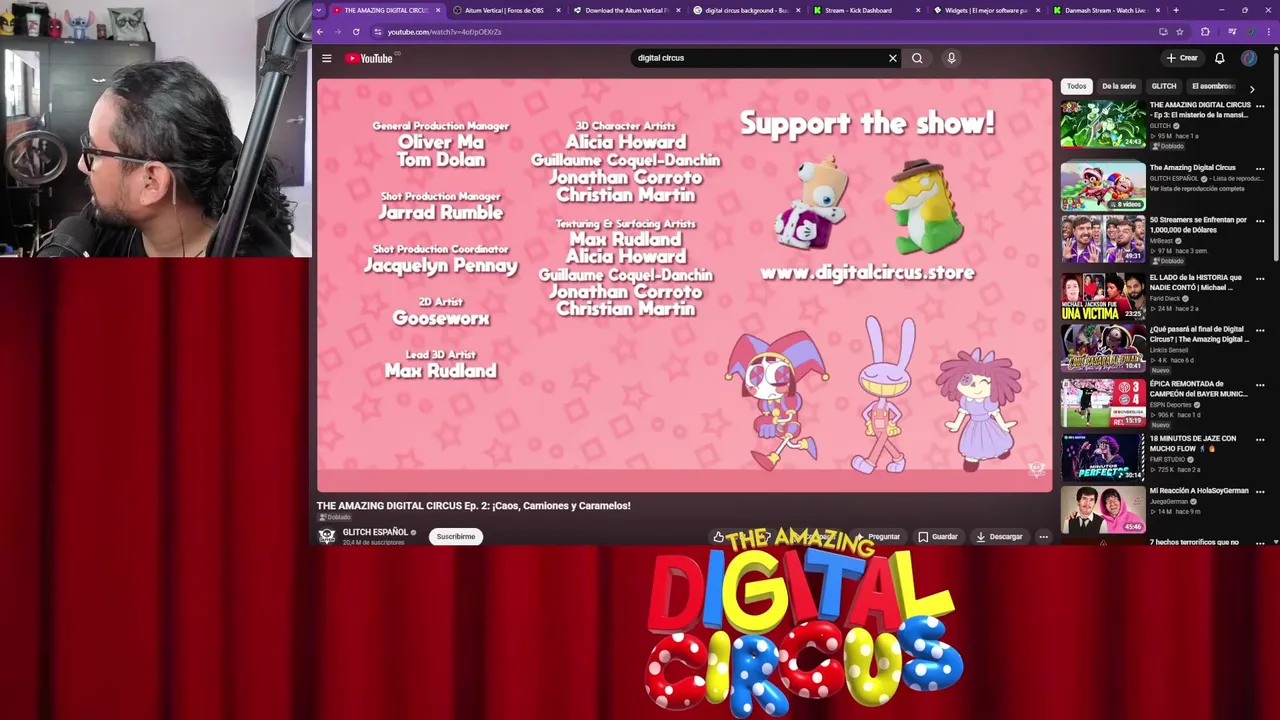Click Ver lista de reproducción completa
This screenshot has width=1280, height=720.
point(1197,189)
